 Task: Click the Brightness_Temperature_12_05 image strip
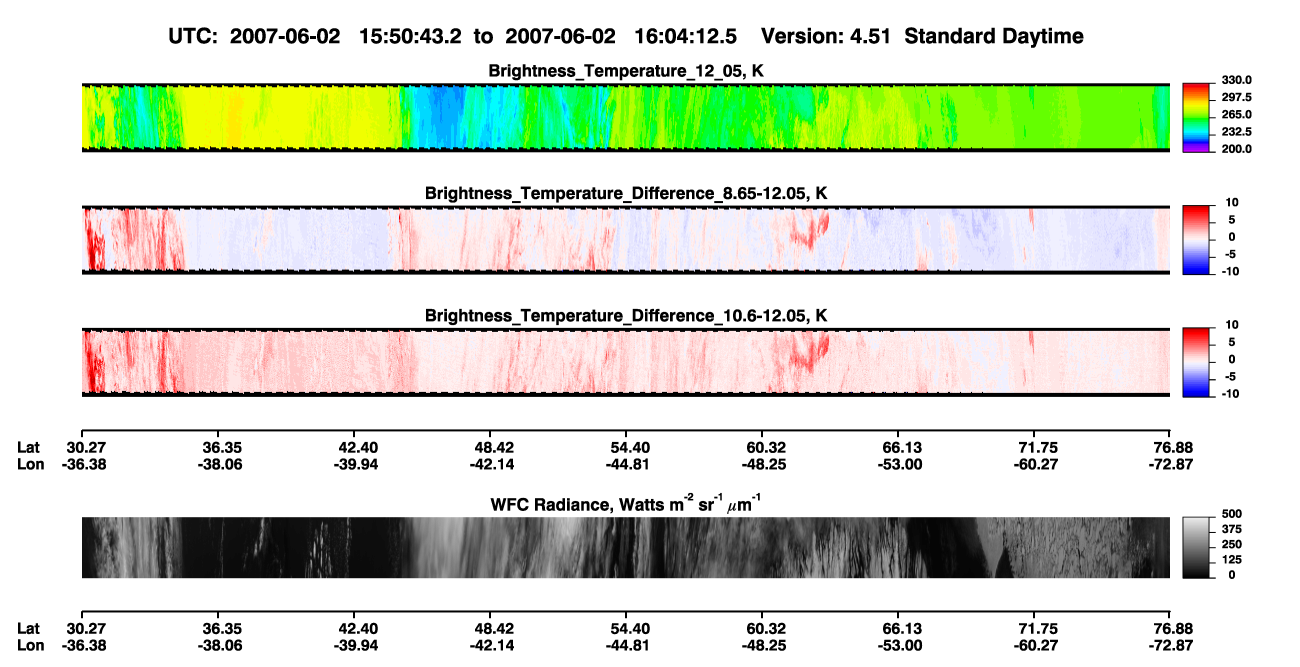(x=625, y=117)
